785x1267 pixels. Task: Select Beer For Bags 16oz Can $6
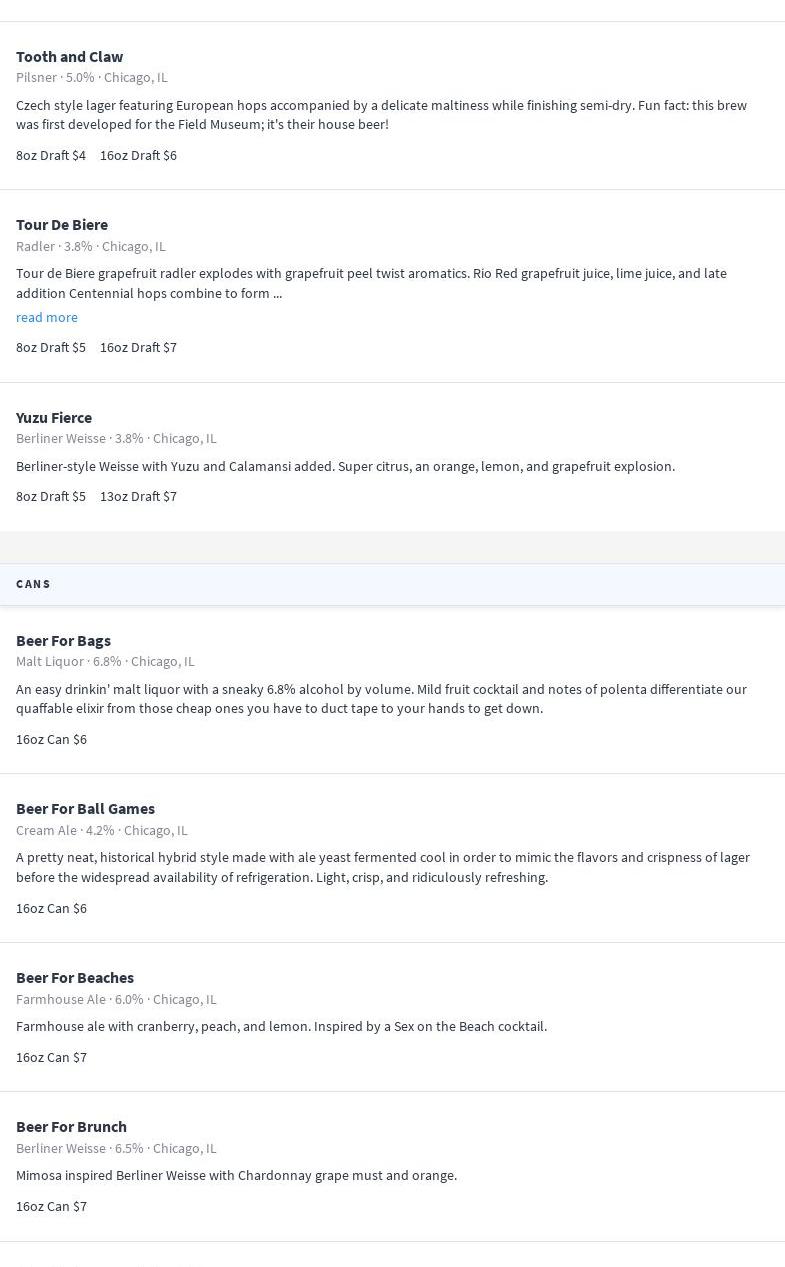click(51, 739)
